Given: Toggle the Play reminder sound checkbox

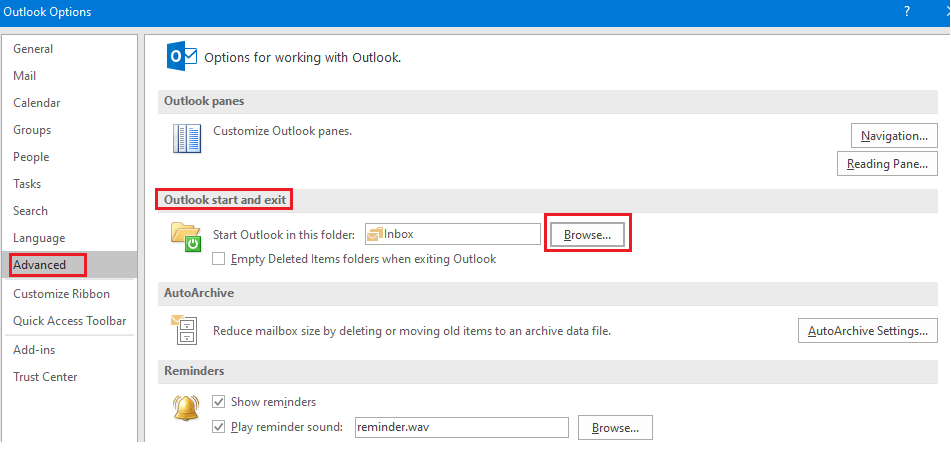Looking at the screenshot, I should click(x=219, y=427).
